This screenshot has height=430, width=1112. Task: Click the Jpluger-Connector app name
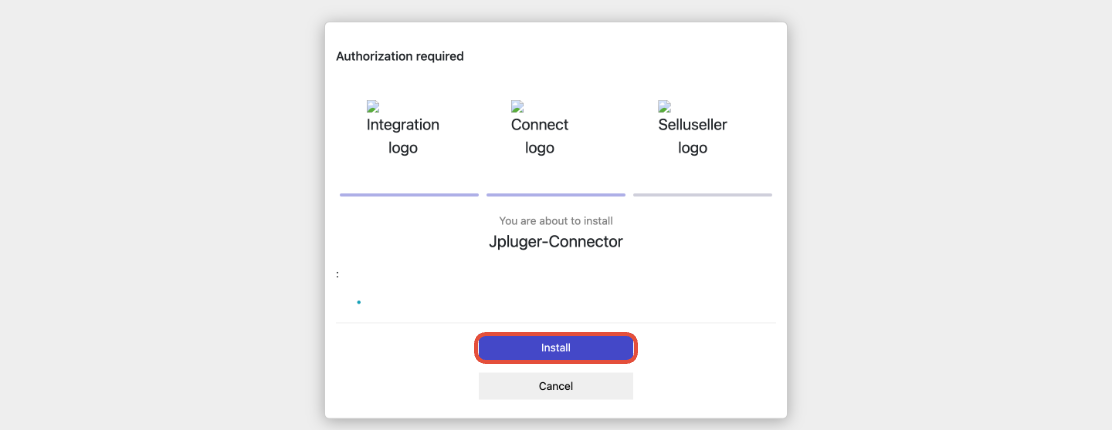pyautogui.click(x=556, y=241)
